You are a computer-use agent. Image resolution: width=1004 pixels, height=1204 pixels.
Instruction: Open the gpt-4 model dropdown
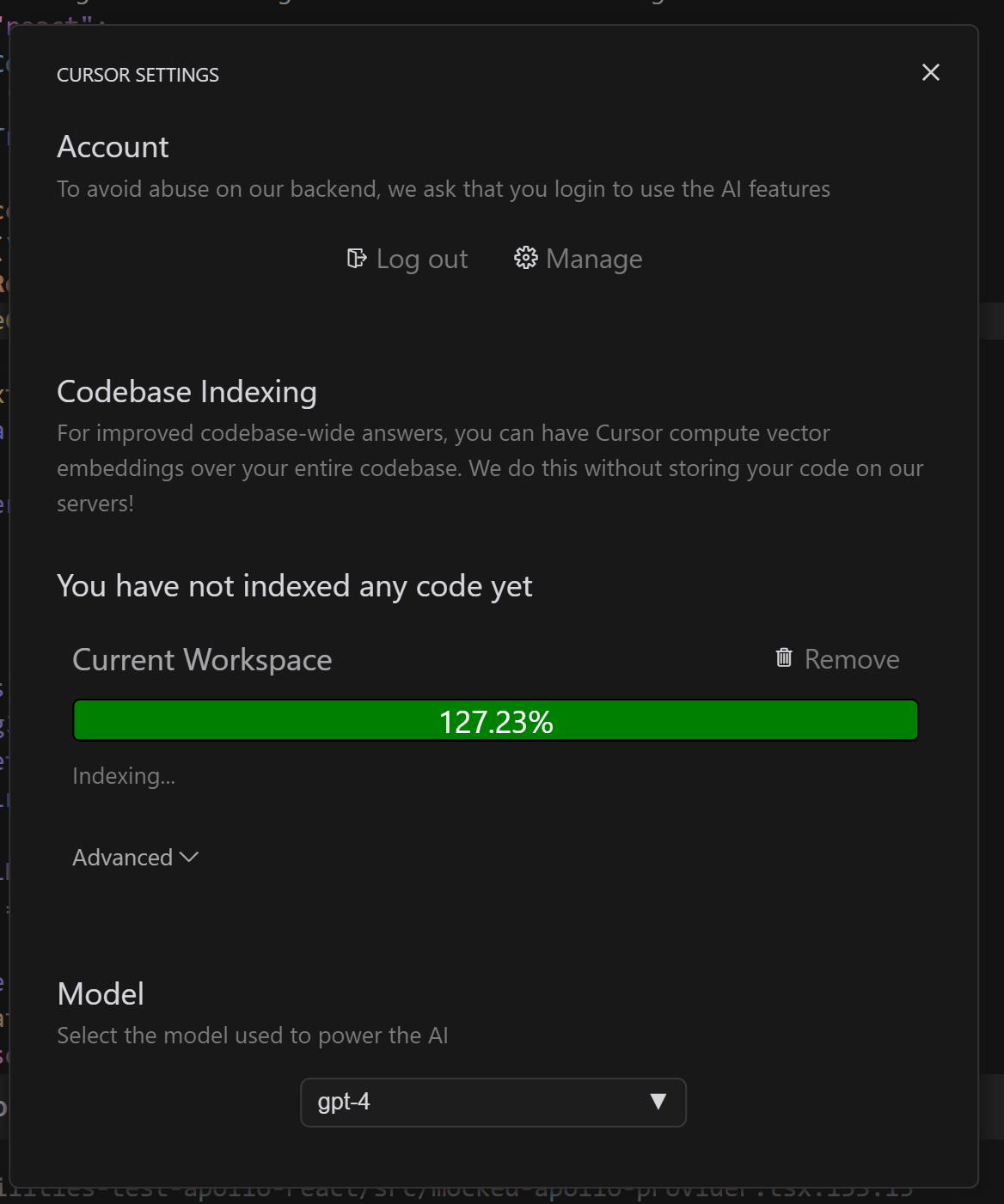[x=493, y=1102]
